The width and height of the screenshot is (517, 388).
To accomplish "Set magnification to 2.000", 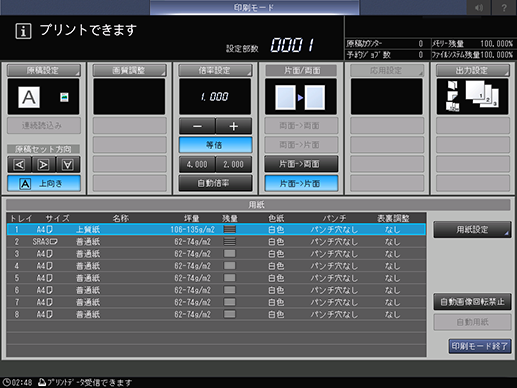I will (x=234, y=164).
